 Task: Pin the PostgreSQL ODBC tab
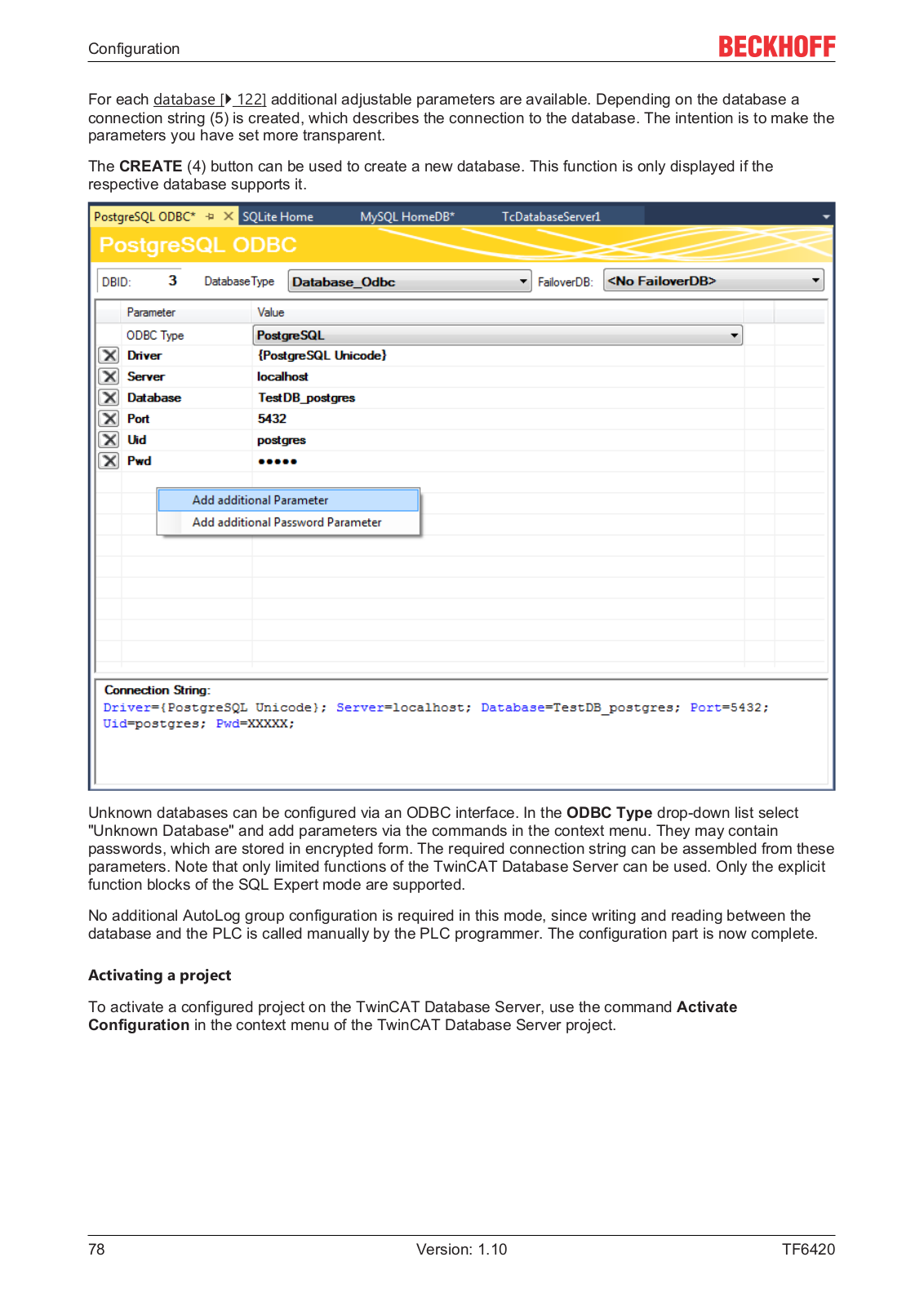pyautogui.click(x=210, y=216)
